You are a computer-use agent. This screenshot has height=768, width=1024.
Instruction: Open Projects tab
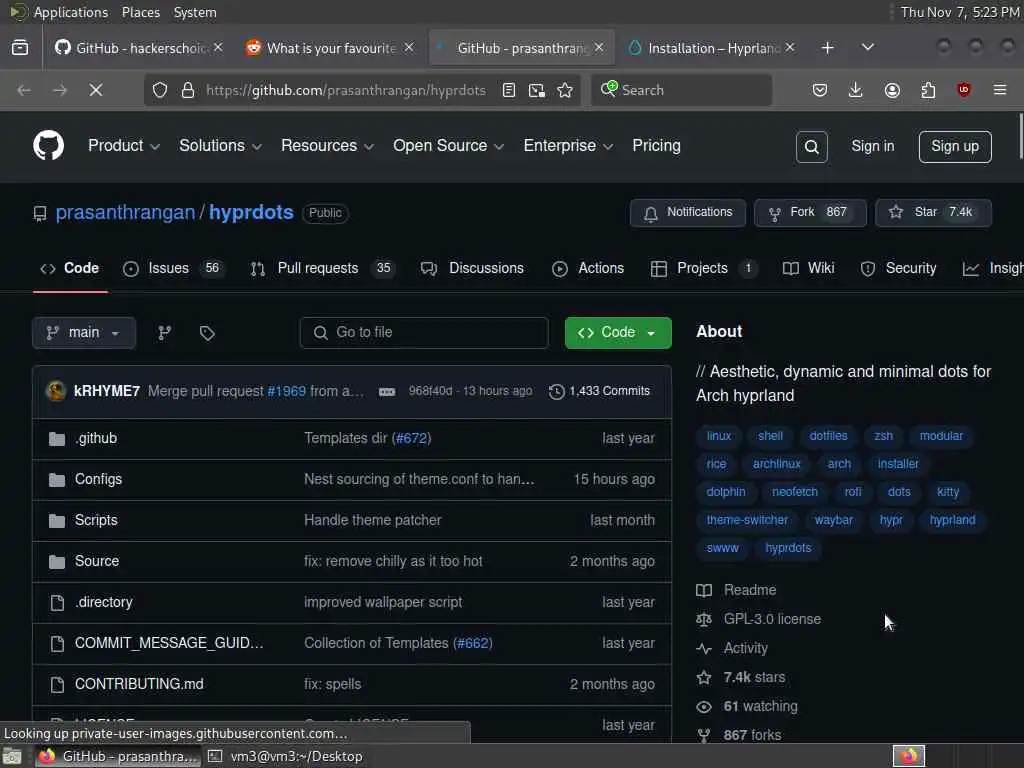(x=704, y=268)
